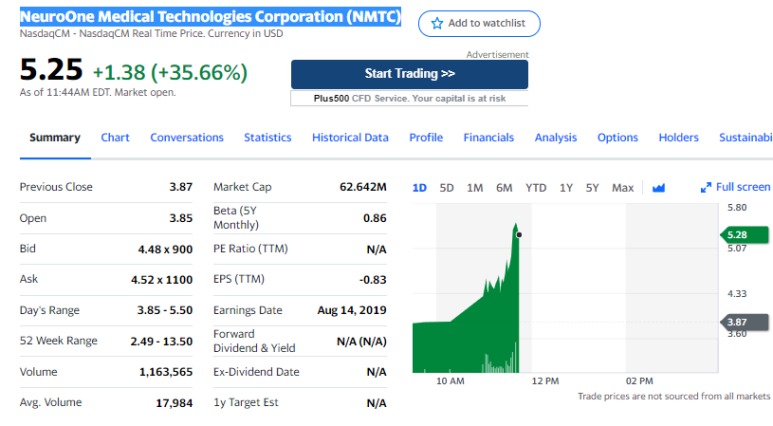Click the 12 PM axis label on chart

click(x=545, y=381)
